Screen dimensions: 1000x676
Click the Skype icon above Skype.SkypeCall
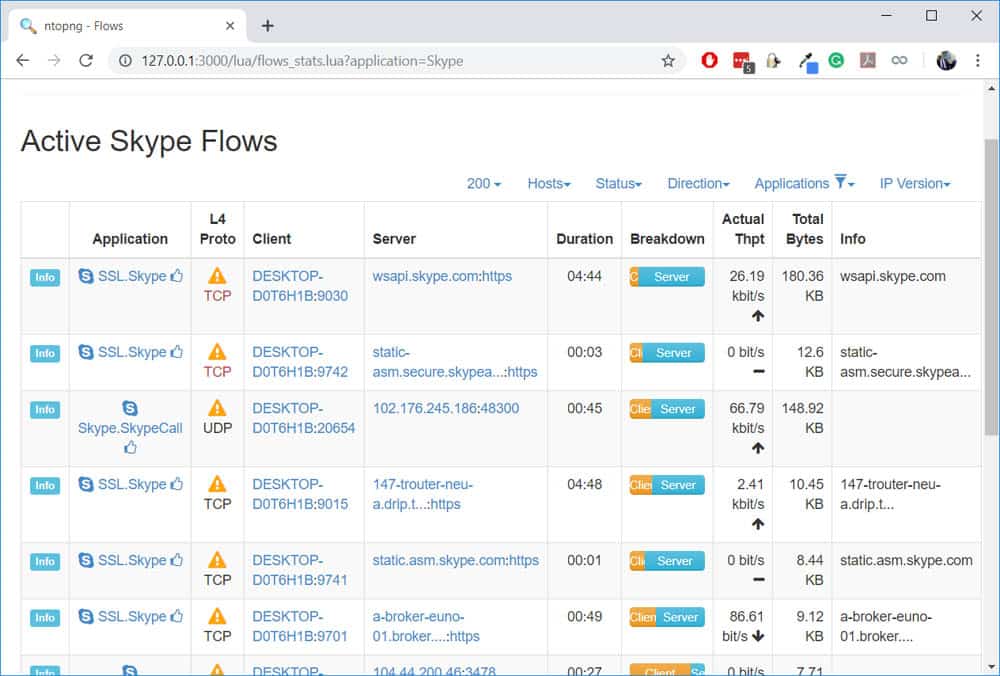click(130, 408)
